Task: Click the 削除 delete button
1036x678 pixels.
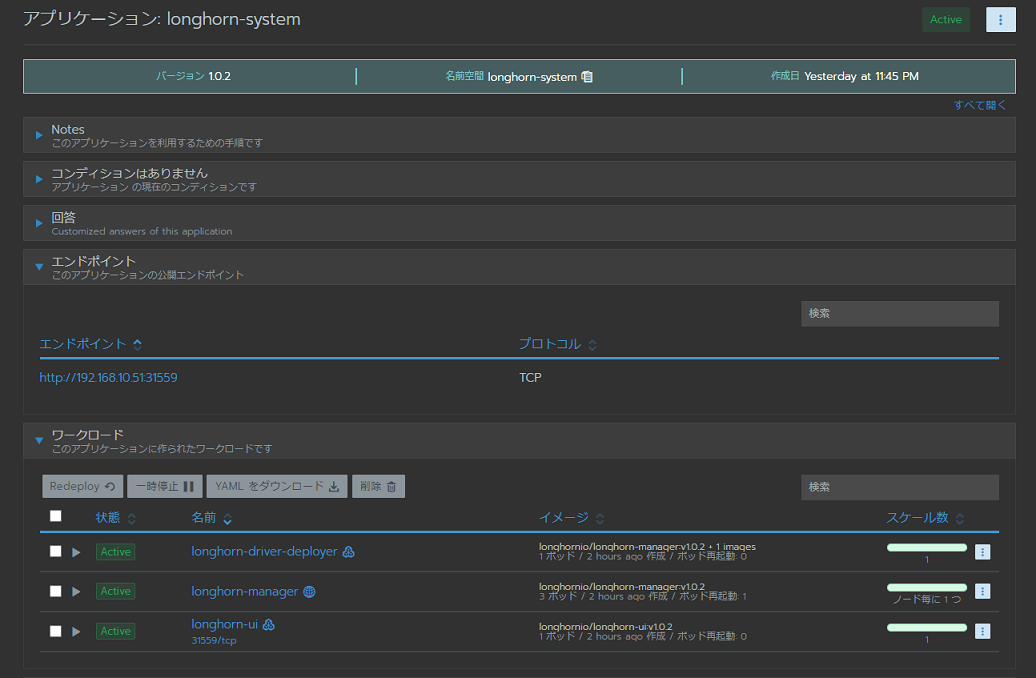Action: point(379,486)
